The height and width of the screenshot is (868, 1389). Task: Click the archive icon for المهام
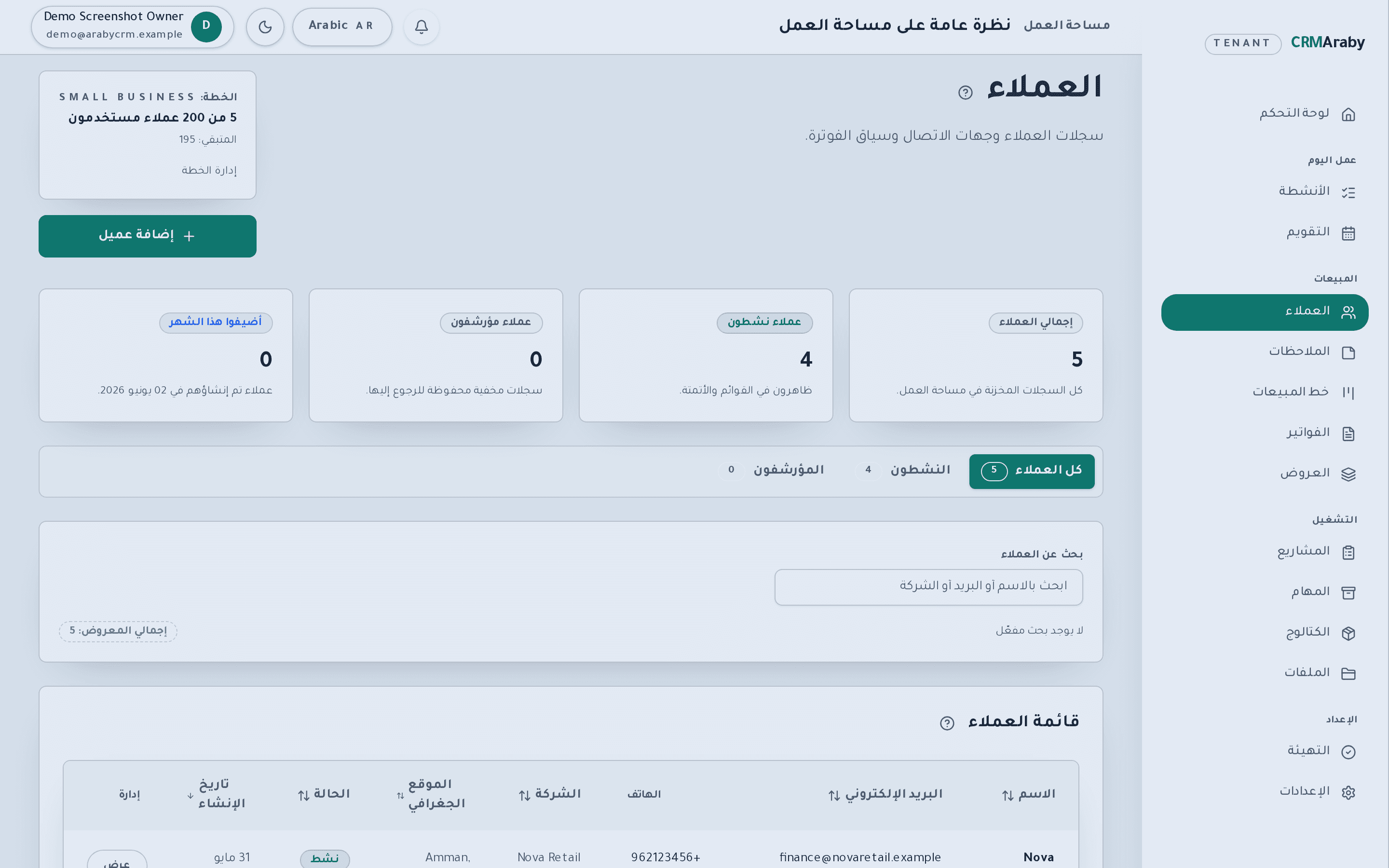coord(1348,593)
